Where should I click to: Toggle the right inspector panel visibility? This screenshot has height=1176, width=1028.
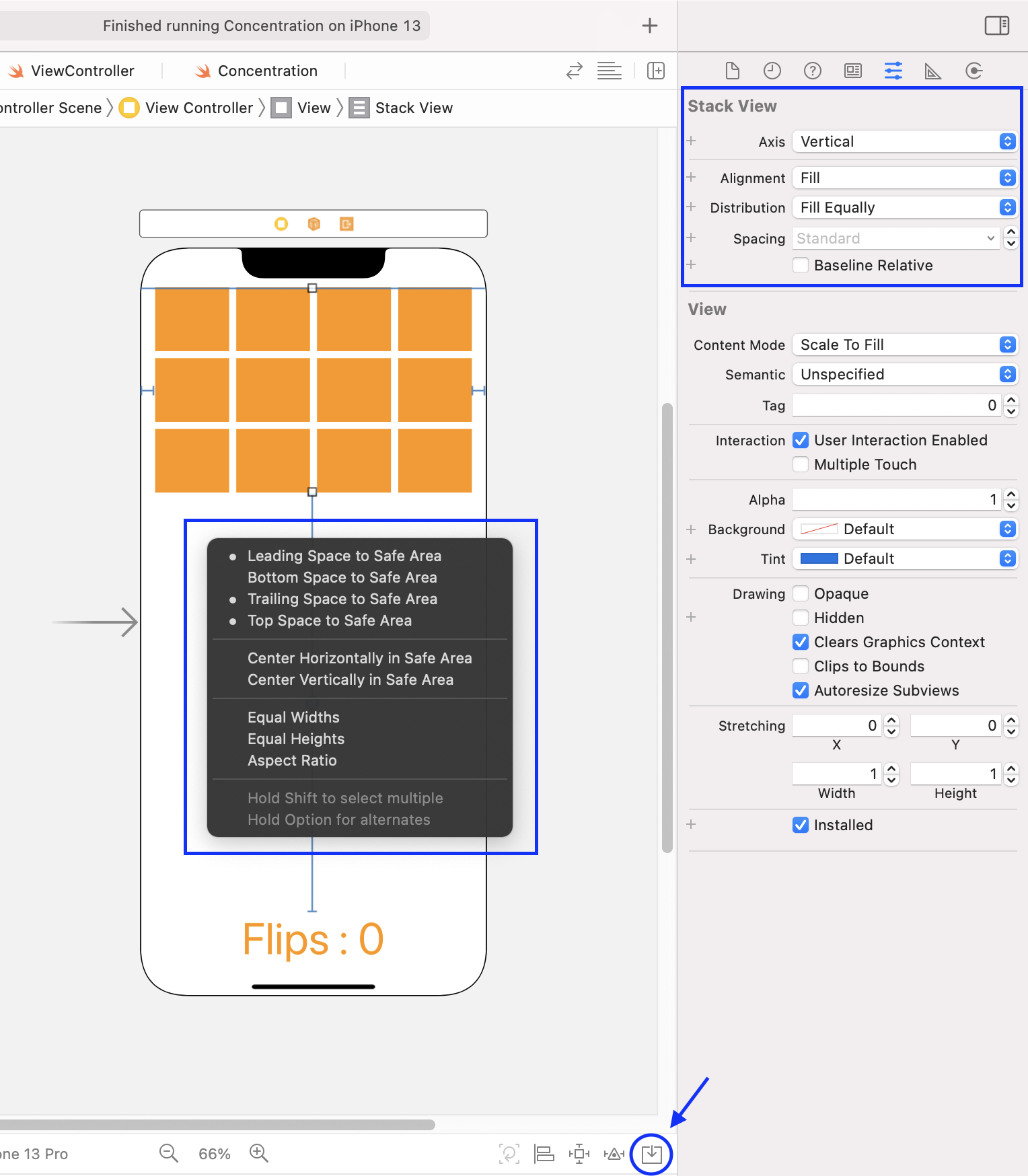pyautogui.click(x=997, y=26)
